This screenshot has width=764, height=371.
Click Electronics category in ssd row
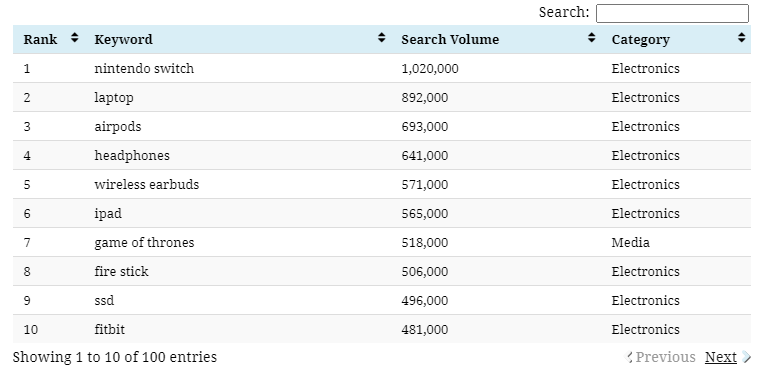[646, 300]
